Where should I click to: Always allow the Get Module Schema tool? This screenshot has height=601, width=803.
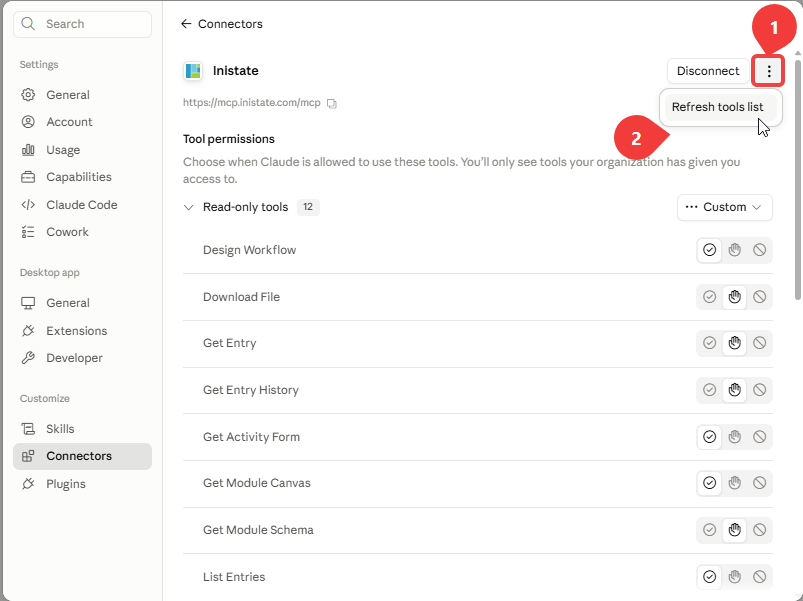709,530
